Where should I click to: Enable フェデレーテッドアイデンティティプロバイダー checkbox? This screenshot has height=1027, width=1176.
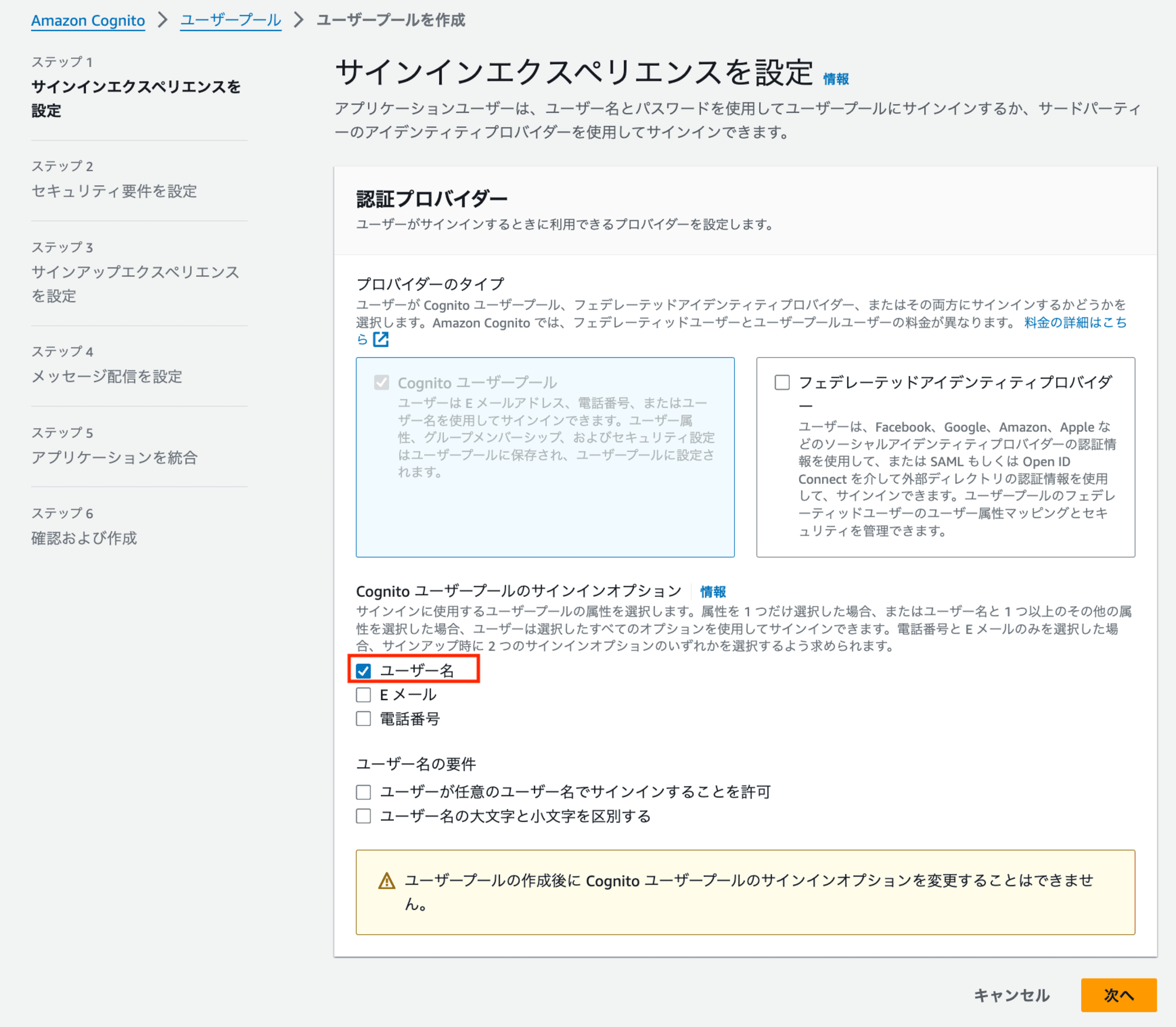782,383
